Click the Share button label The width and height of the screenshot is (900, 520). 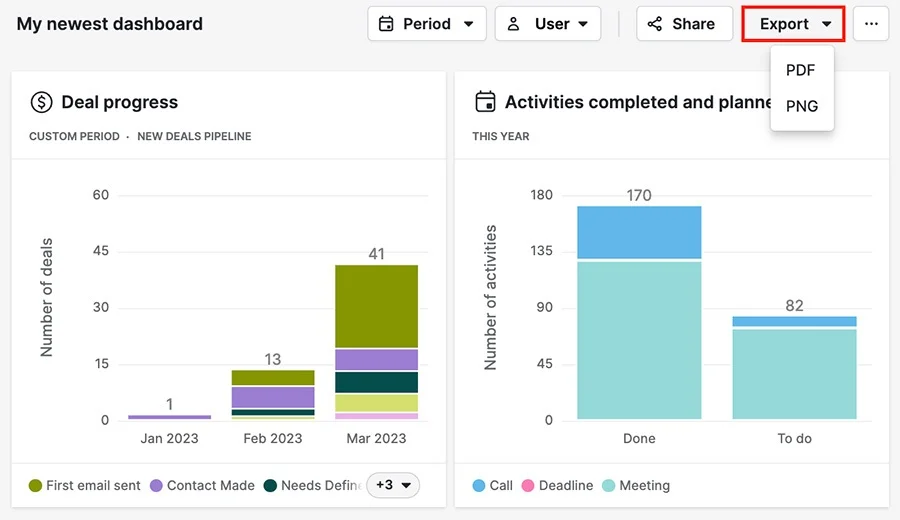point(693,24)
